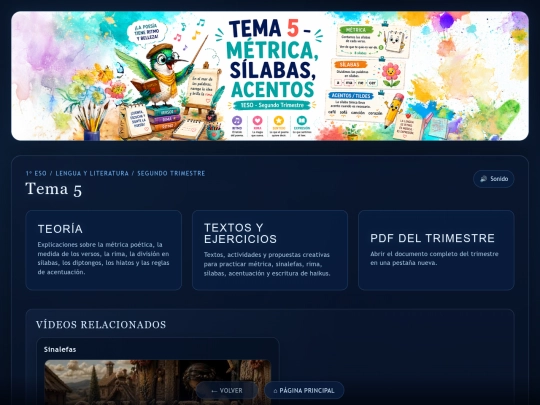Viewport: 540px width, 405px height.
Task: Click the left arrow icon in Volver
Action: click(x=214, y=391)
